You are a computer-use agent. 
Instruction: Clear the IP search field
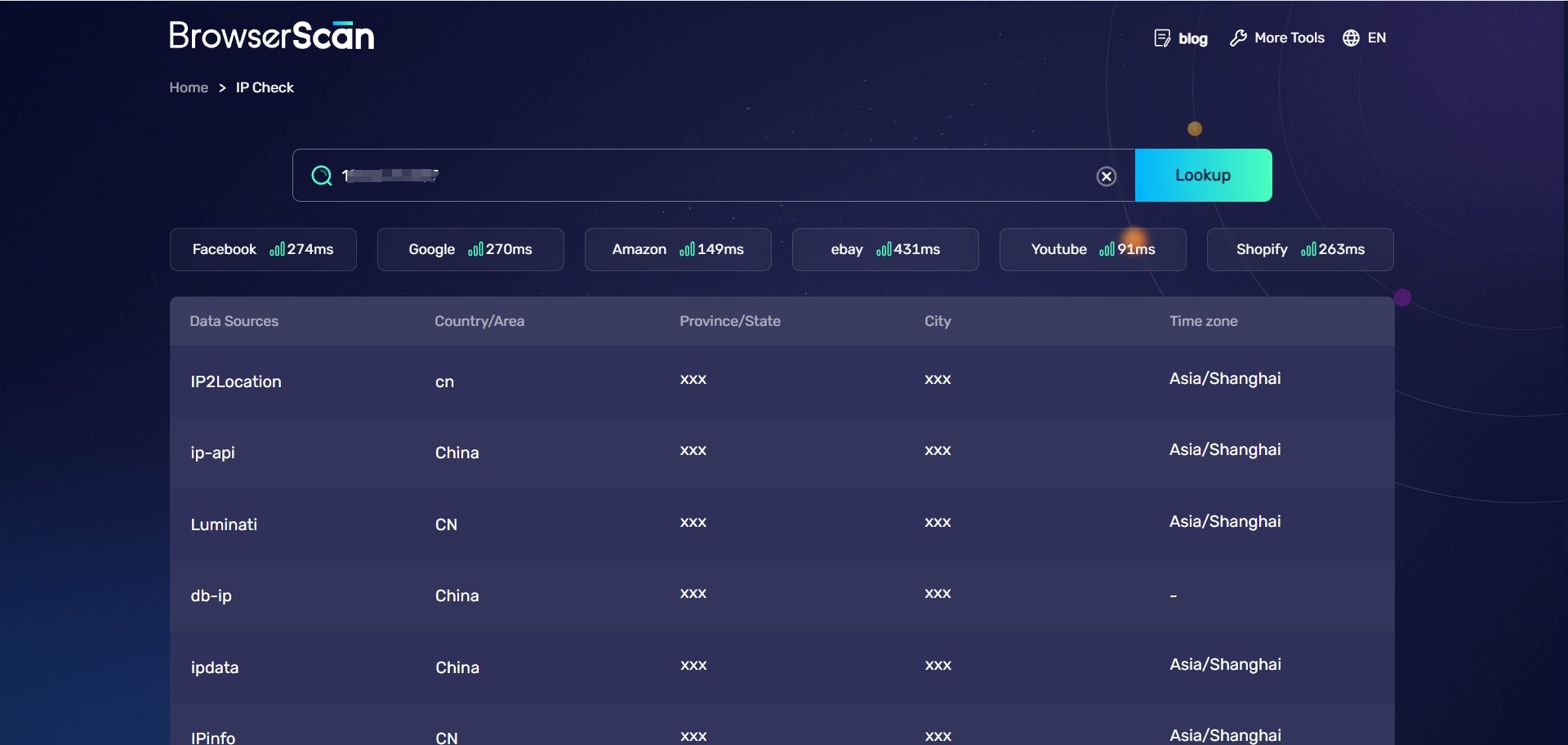tap(1107, 176)
